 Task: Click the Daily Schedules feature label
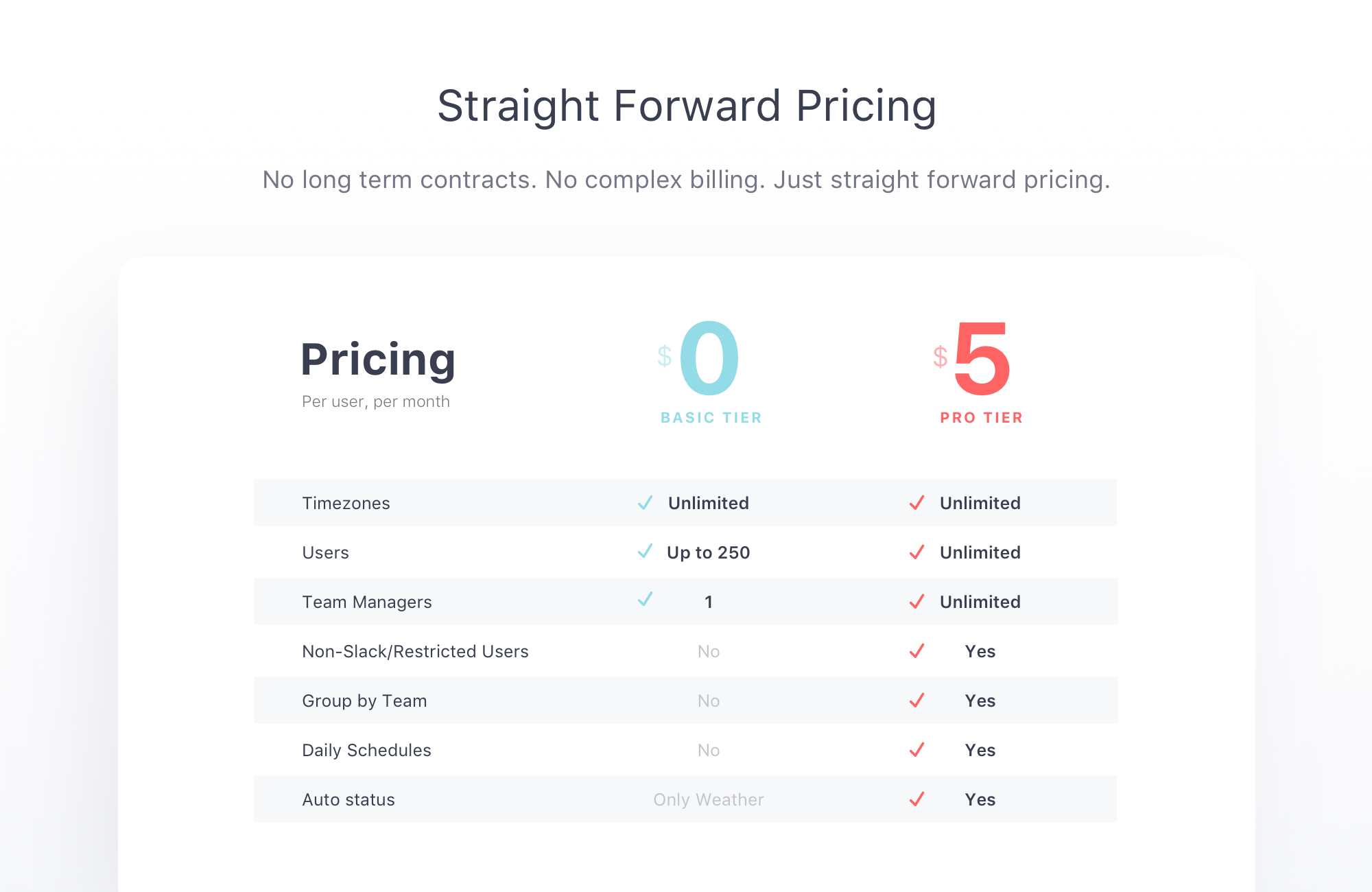tap(366, 750)
